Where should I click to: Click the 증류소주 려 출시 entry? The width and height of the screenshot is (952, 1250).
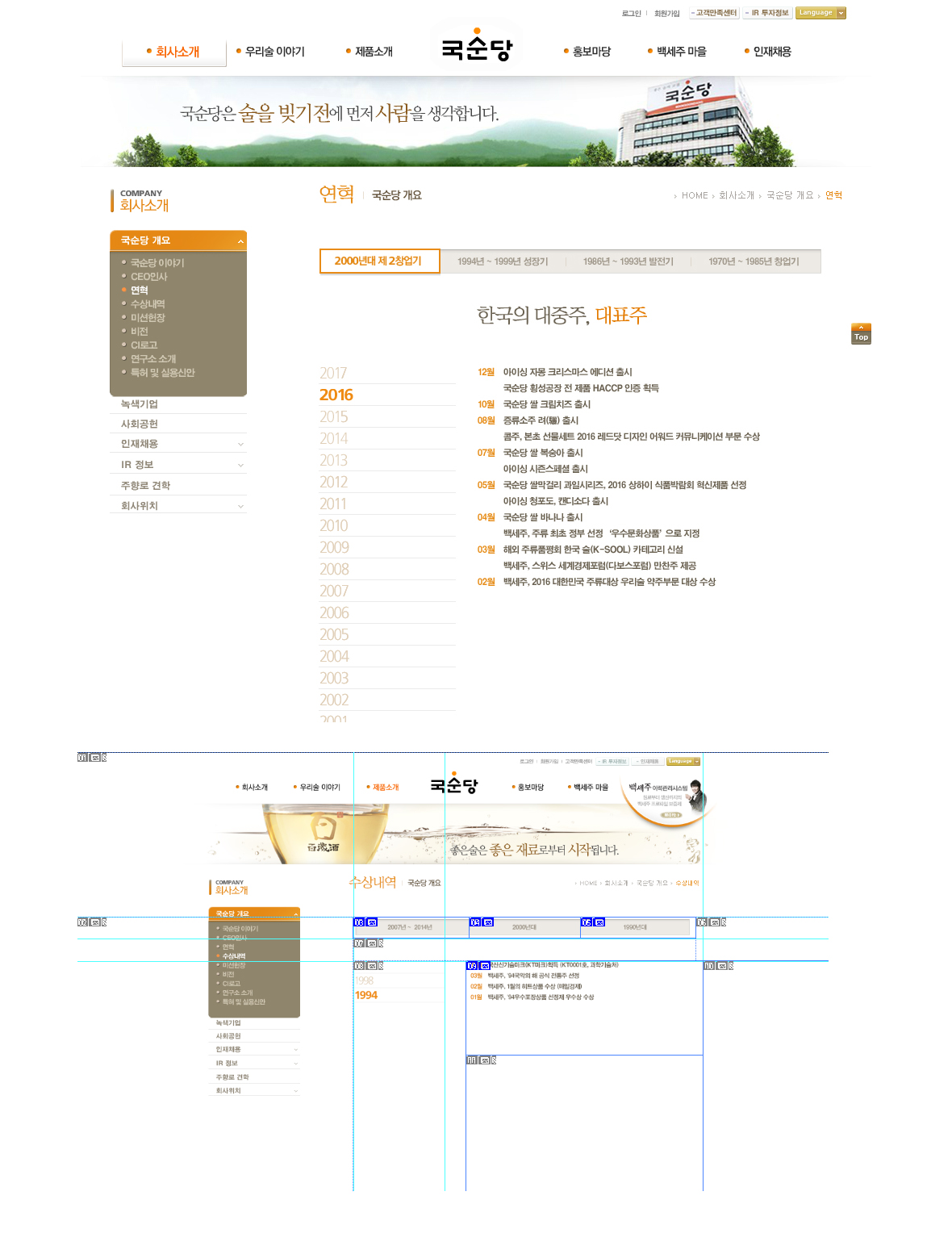(x=541, y=421)
